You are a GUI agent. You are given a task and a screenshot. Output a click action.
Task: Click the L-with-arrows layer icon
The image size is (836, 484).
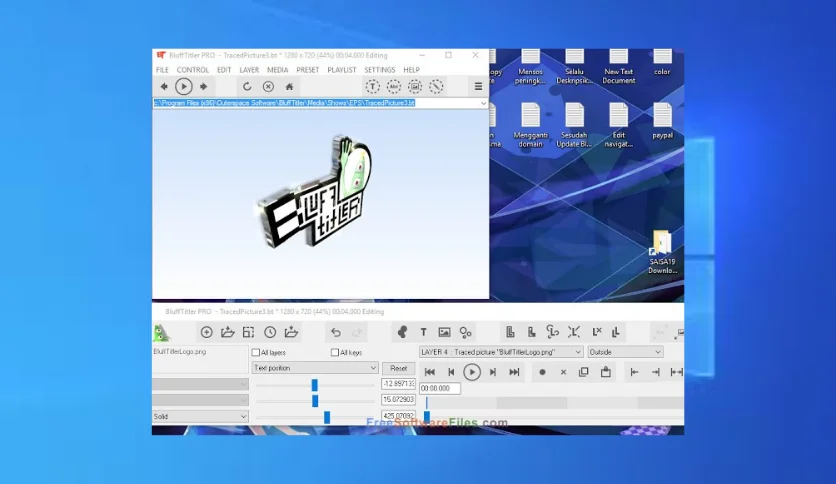(x=574, y=332)
